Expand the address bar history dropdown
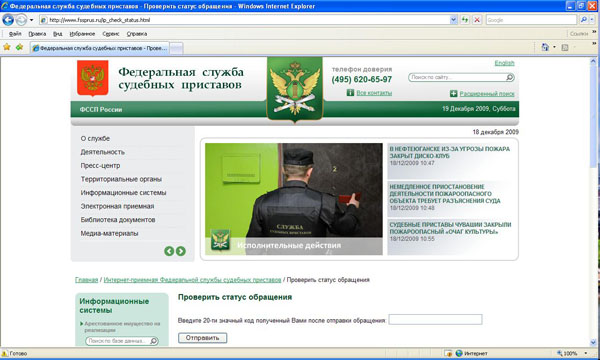This screenshot has width=600, height=360. (x=453, y=20)
